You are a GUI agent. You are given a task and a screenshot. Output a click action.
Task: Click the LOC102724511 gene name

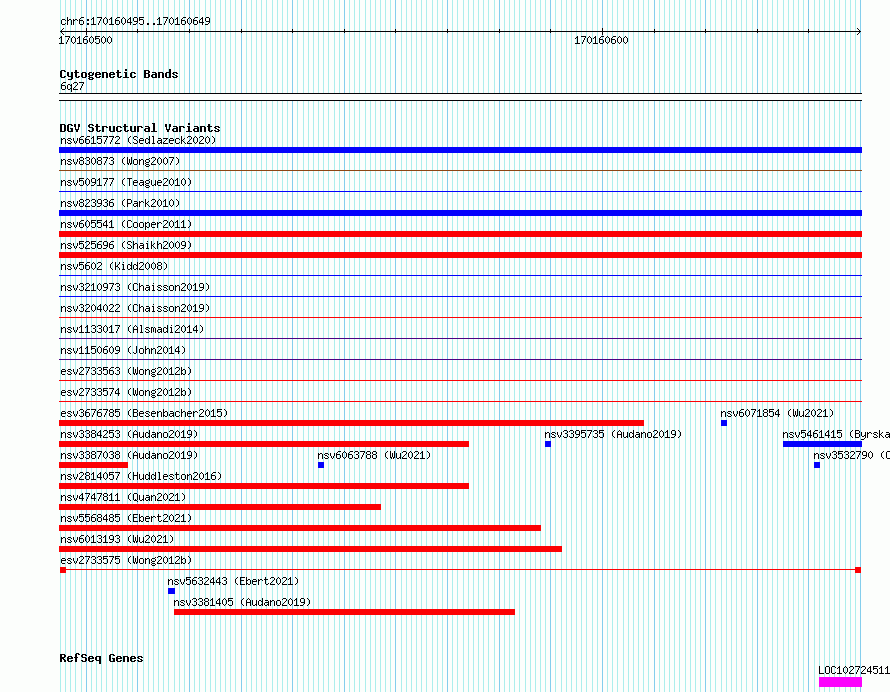(854, 670)
